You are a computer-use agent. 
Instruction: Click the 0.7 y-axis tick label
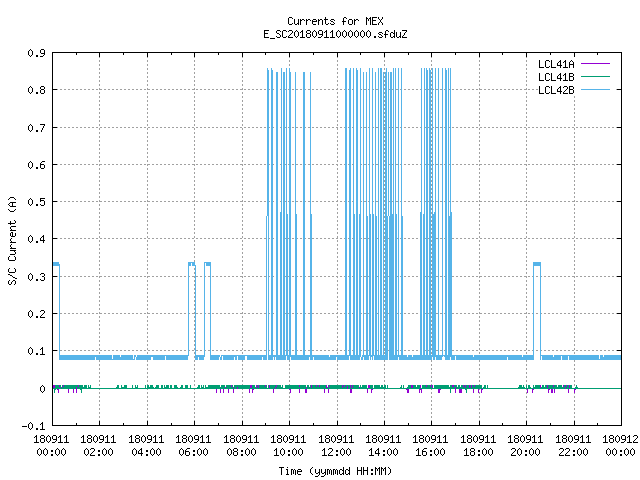point(36,128)
